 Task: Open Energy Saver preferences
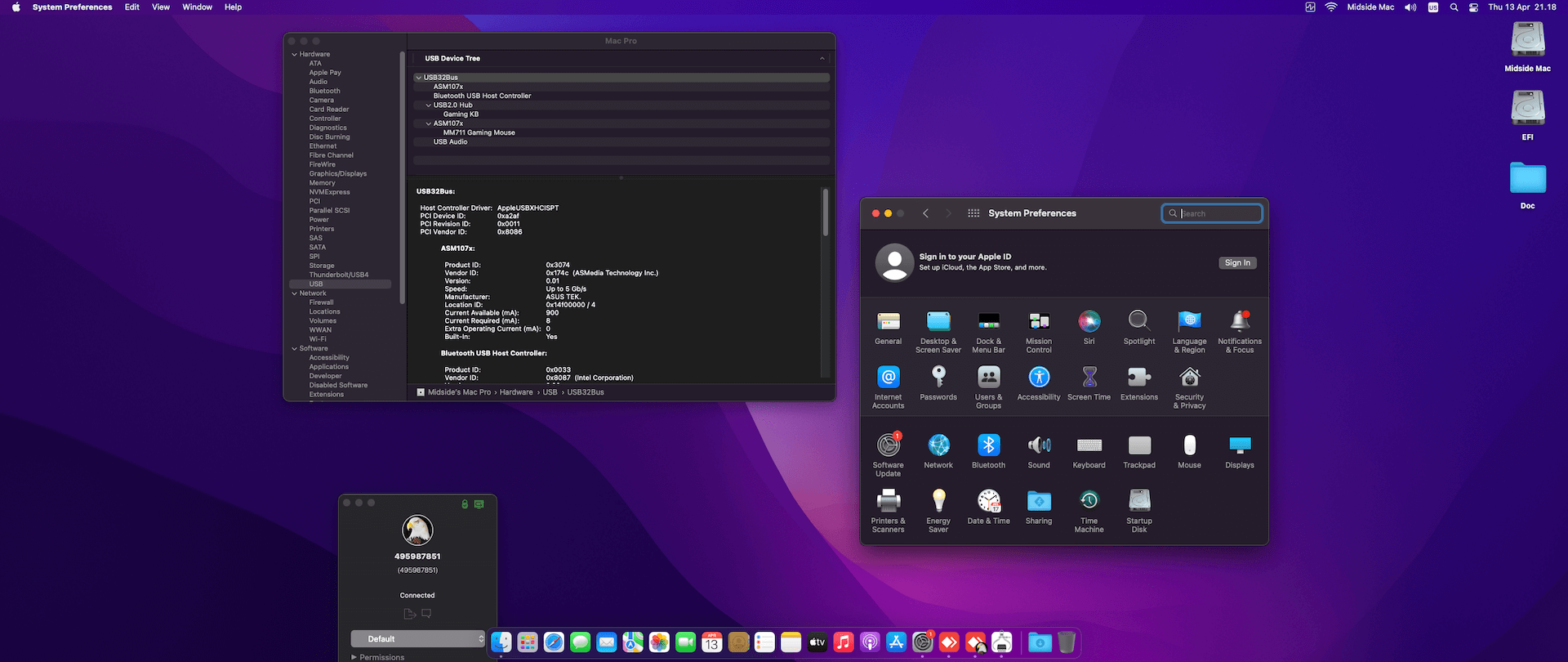coord(938,511)
